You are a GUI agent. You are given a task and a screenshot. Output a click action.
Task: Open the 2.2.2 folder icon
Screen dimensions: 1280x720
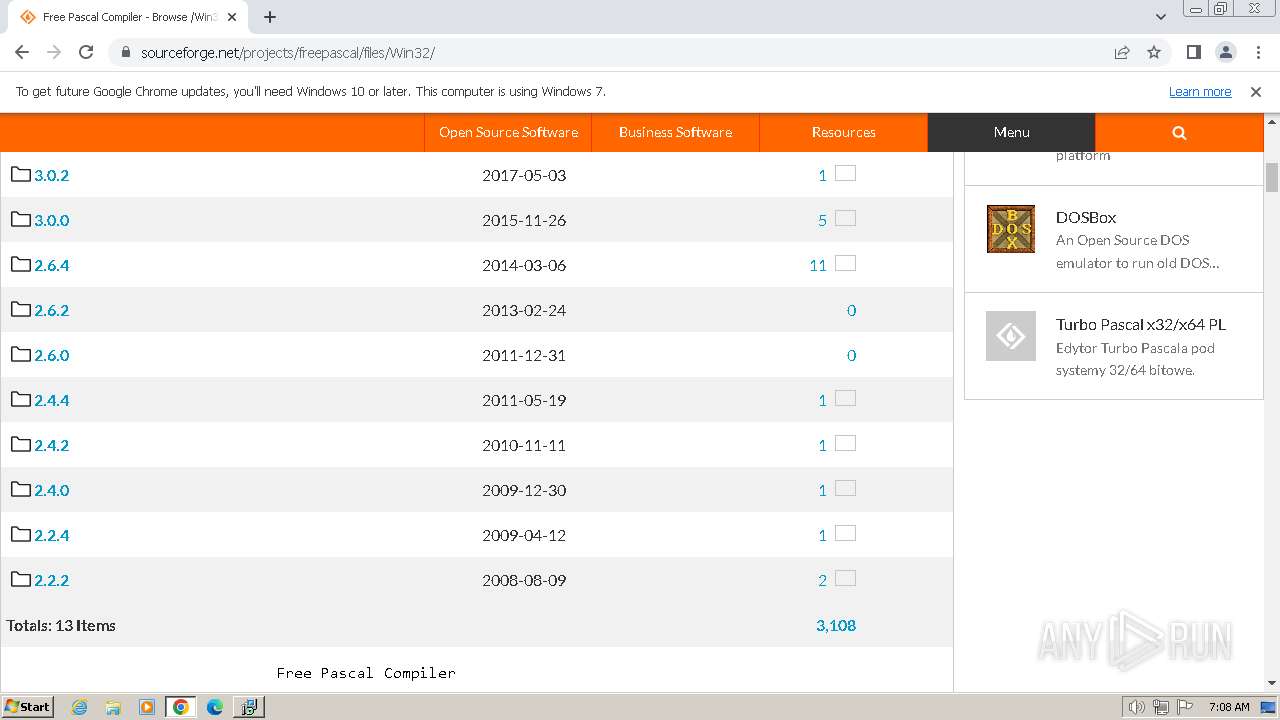(21, 579)
